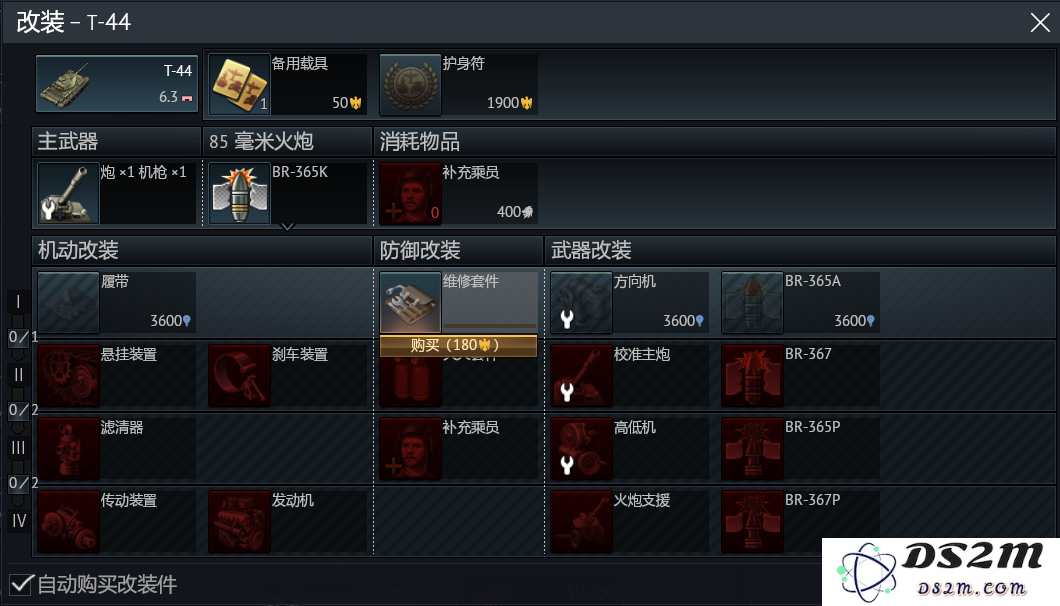Select the 履带 tracks modification icon
This screenshot has height=606, width=1060.
click(68, 303)
